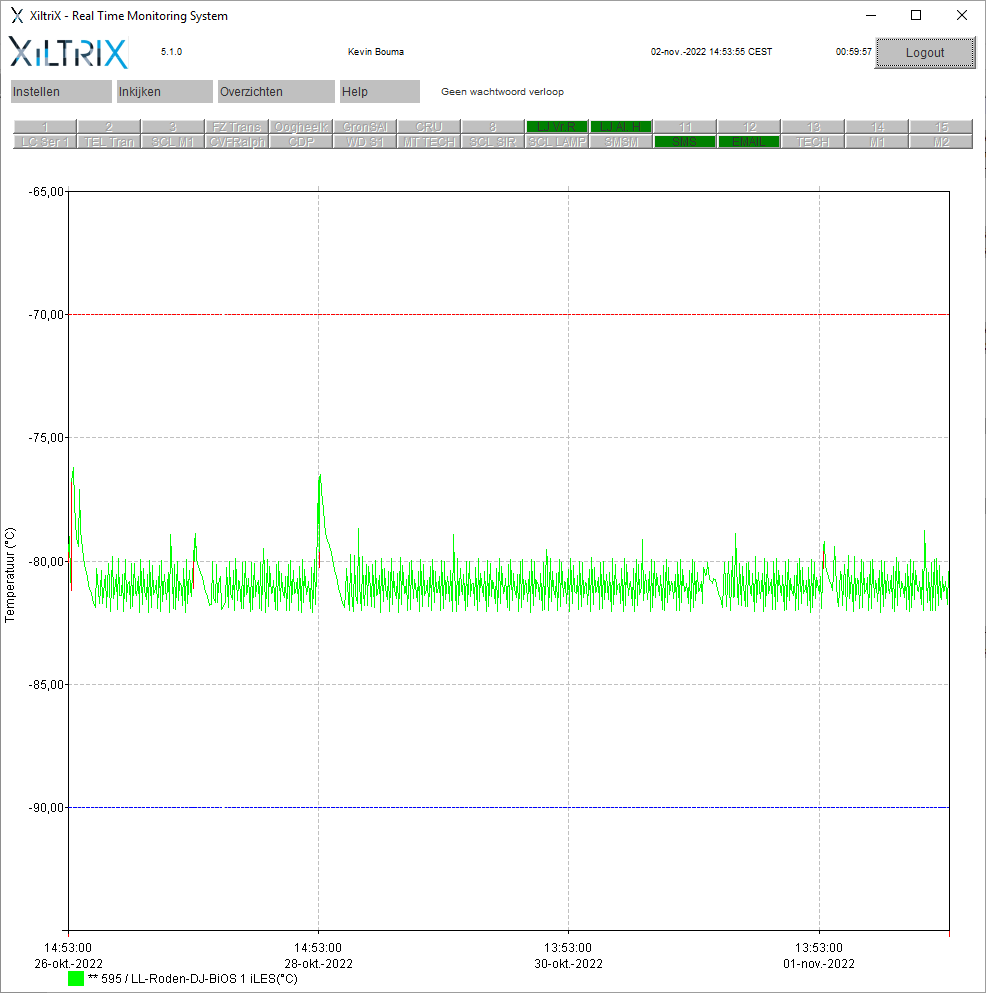The width and height of the screenshot is (986, 993).
Task: Click the TEL Tran status cell
Action: click(109, 142)
